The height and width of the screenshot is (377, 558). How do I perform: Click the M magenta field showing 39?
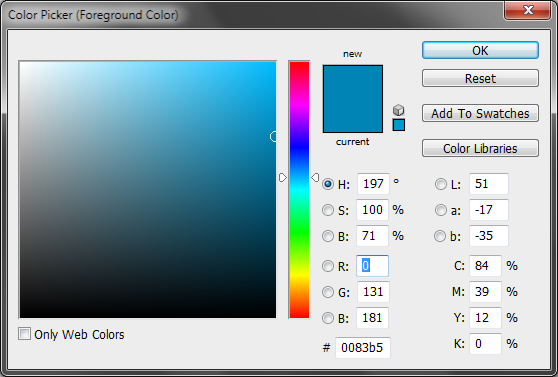pyautogui.click(x=485, y=292)
